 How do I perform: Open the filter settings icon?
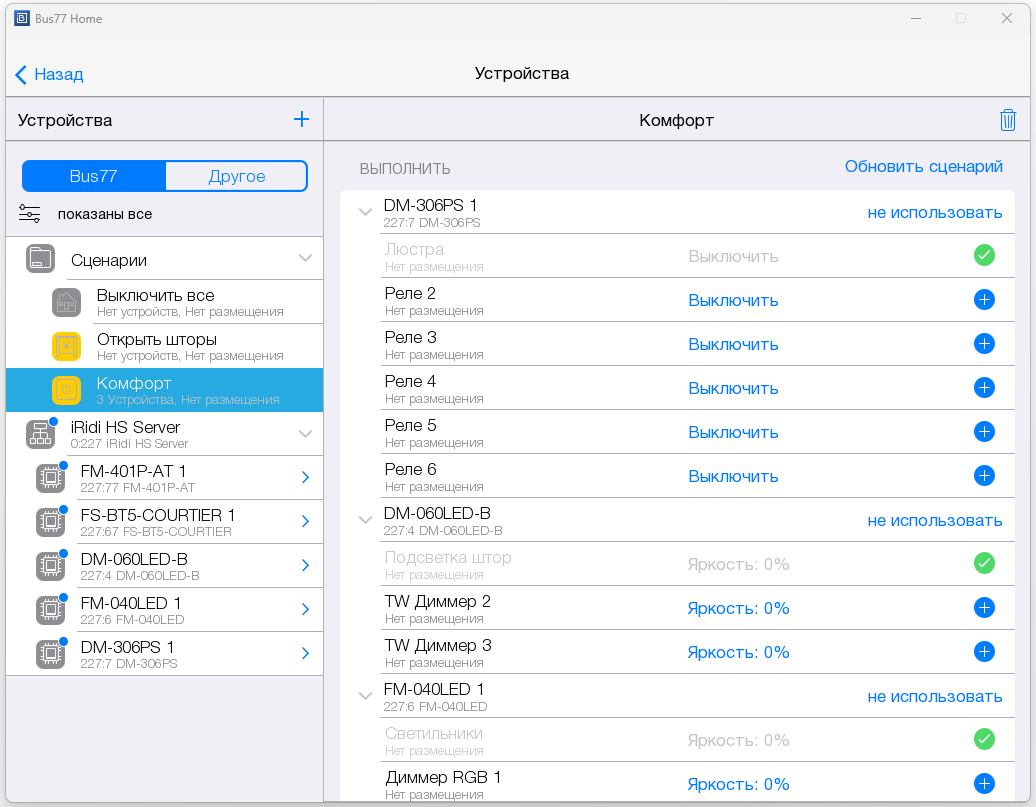point(30,214)
